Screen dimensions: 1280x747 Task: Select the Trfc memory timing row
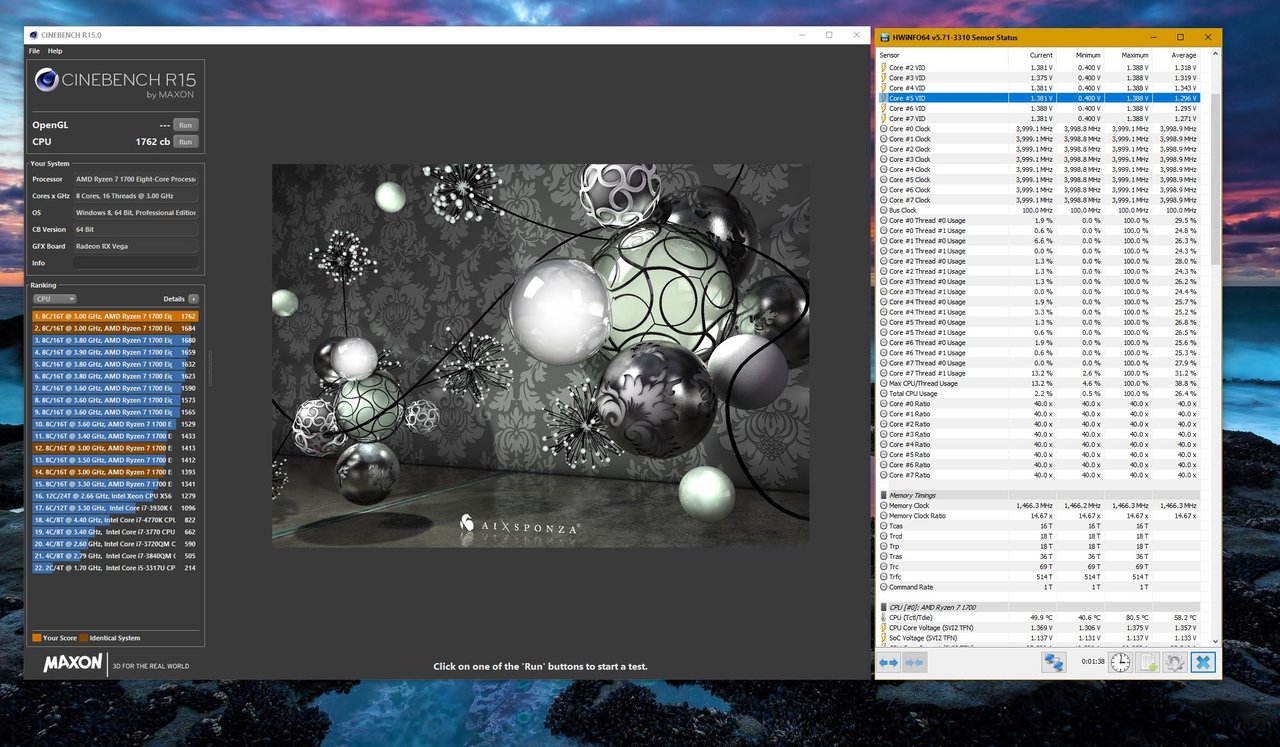click(x=1040, y=576)
